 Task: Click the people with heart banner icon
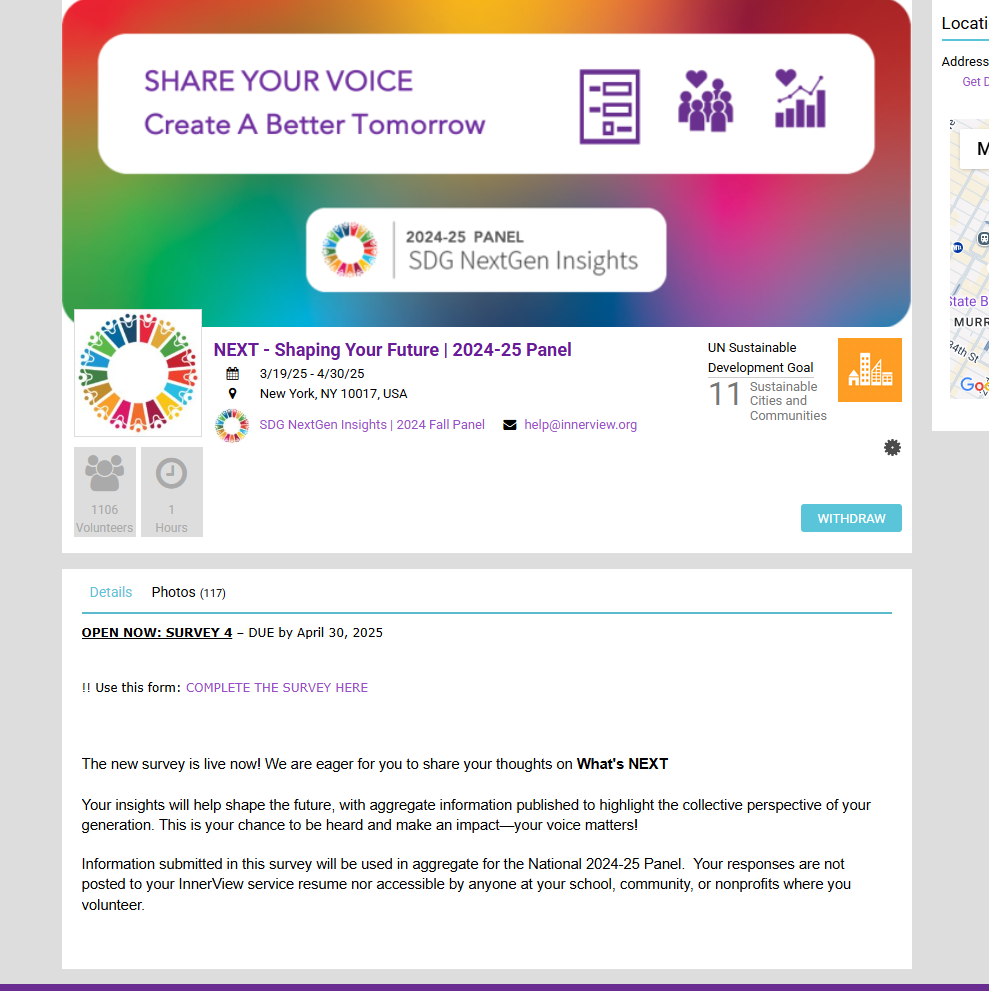click(705, 101)
